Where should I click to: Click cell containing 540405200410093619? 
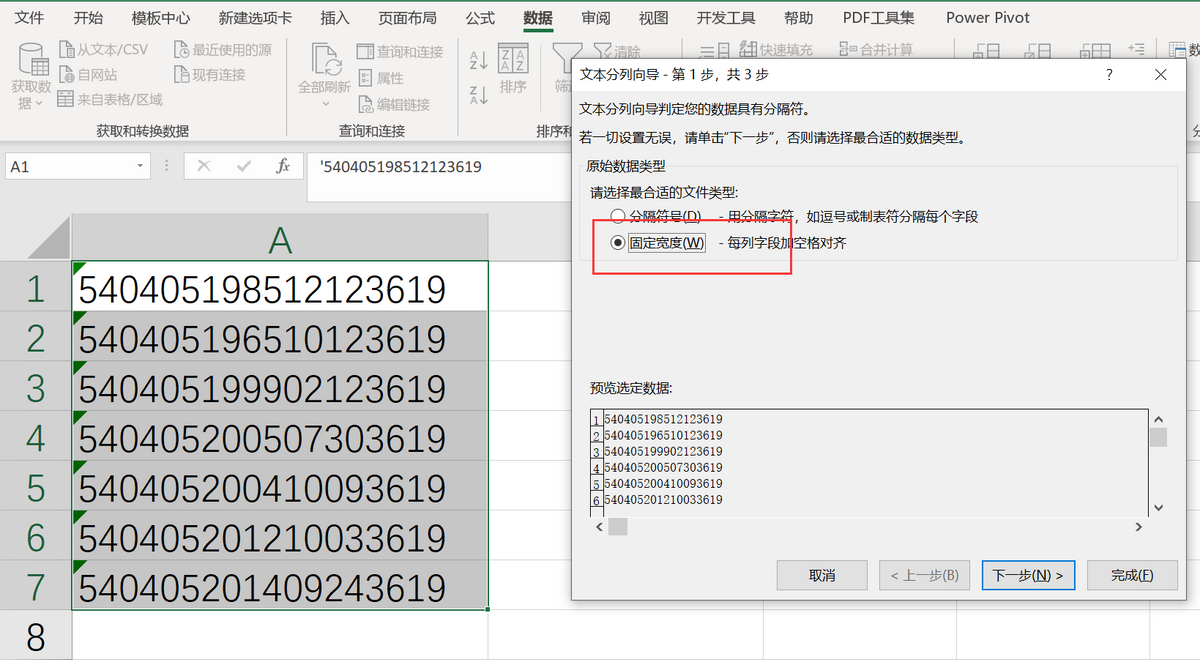tap(280, 486)
